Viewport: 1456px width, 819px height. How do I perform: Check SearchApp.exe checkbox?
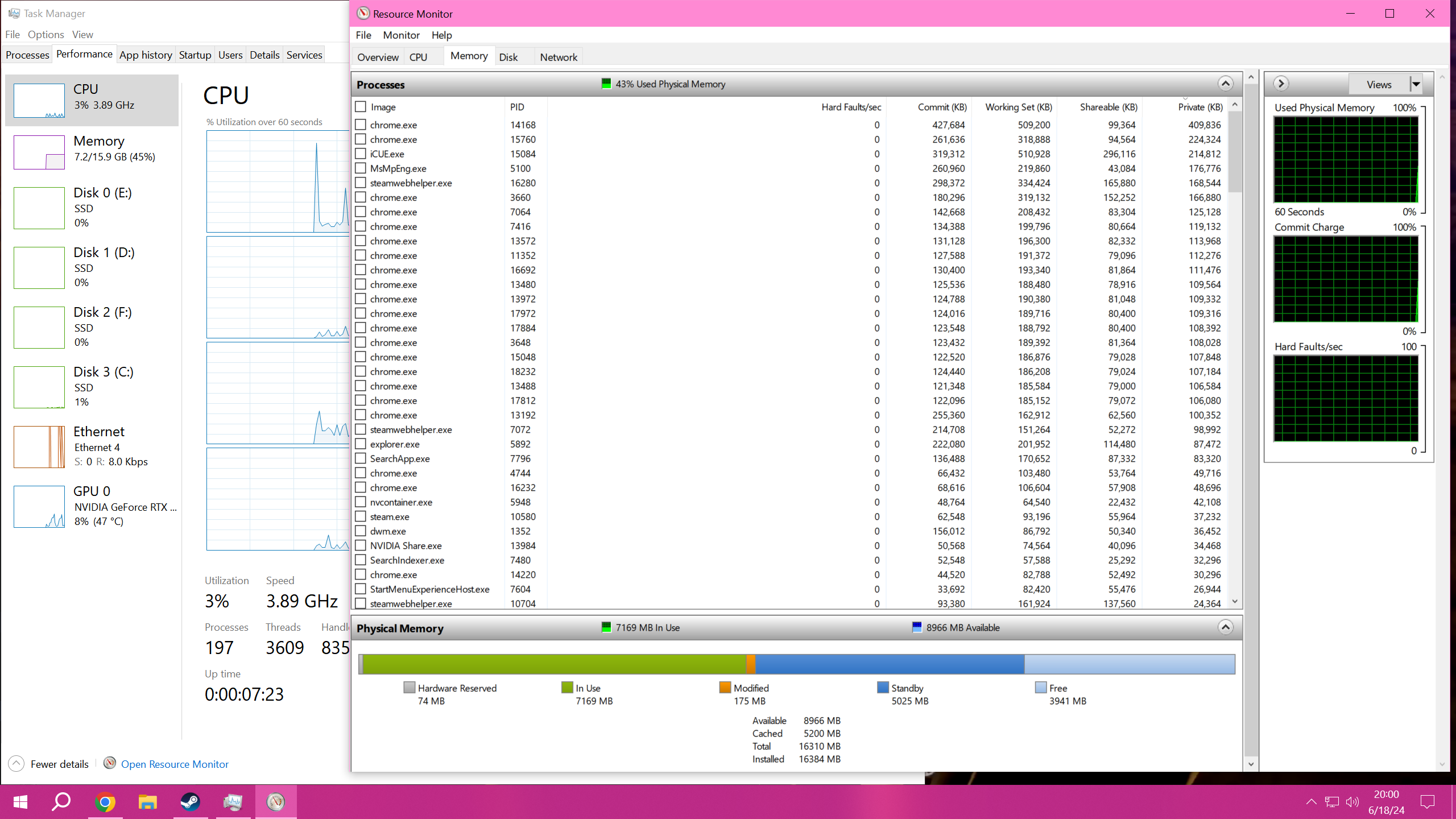[361, 458]
